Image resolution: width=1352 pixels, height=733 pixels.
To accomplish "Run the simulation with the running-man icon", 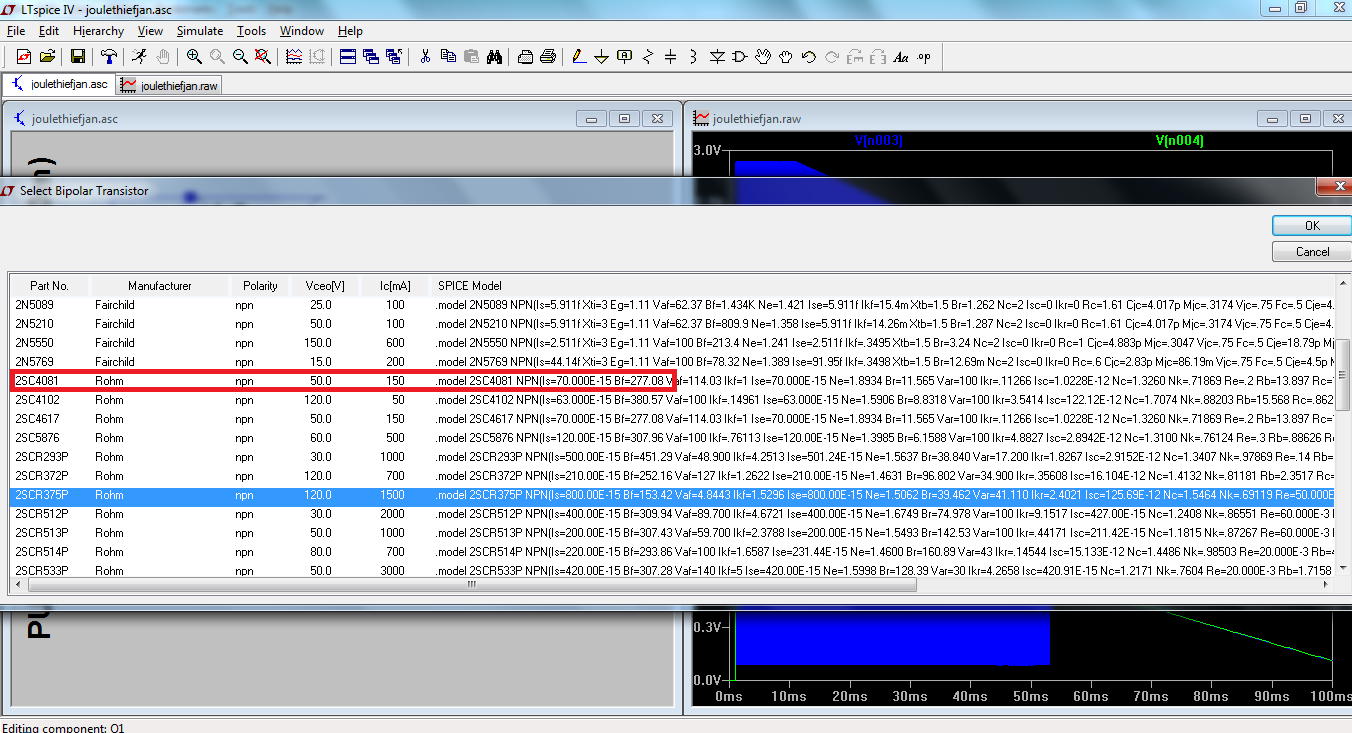I will point(139,56).
